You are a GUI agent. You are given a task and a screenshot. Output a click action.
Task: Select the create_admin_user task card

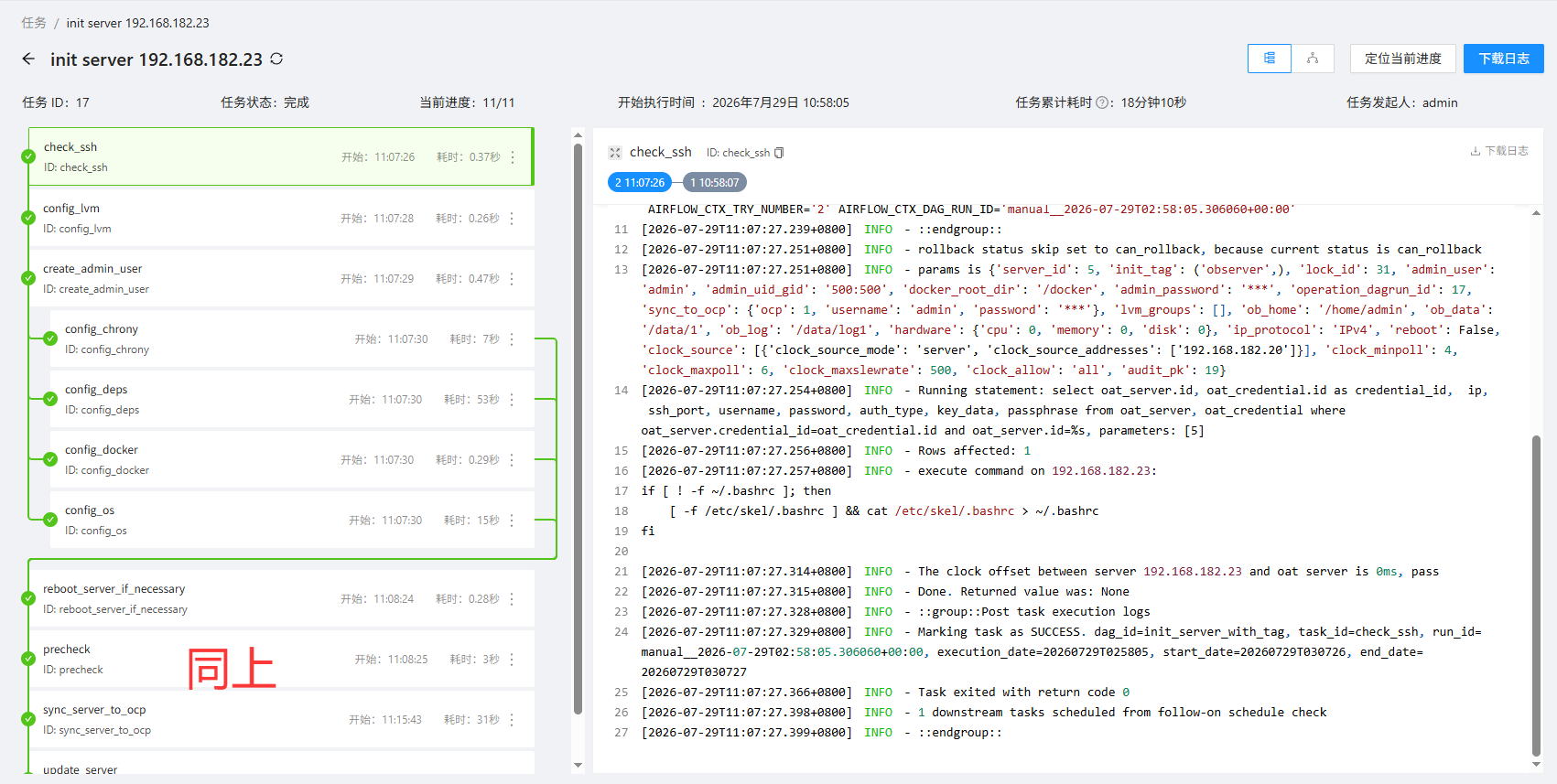tap(281, 278)
